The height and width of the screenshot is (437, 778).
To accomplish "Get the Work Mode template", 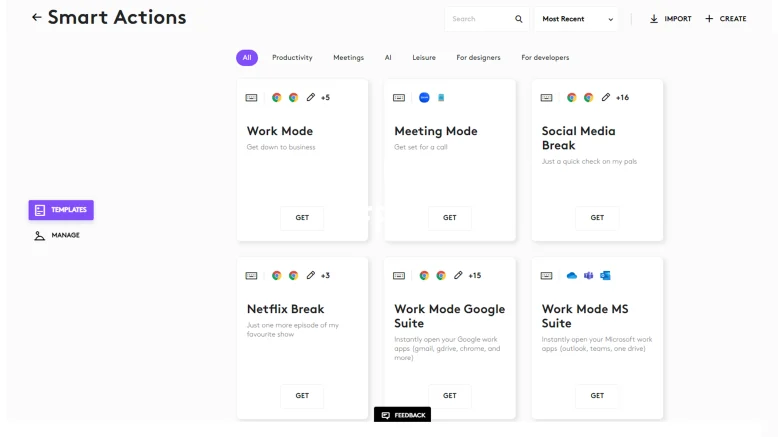I will (x=302, y=218).
